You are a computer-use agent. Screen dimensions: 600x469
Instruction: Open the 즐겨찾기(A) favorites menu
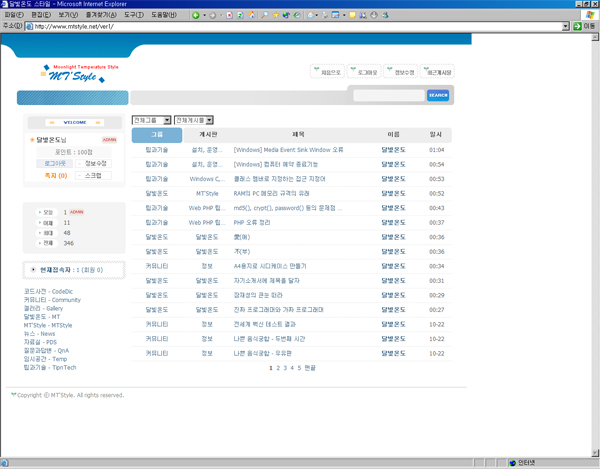96,15
